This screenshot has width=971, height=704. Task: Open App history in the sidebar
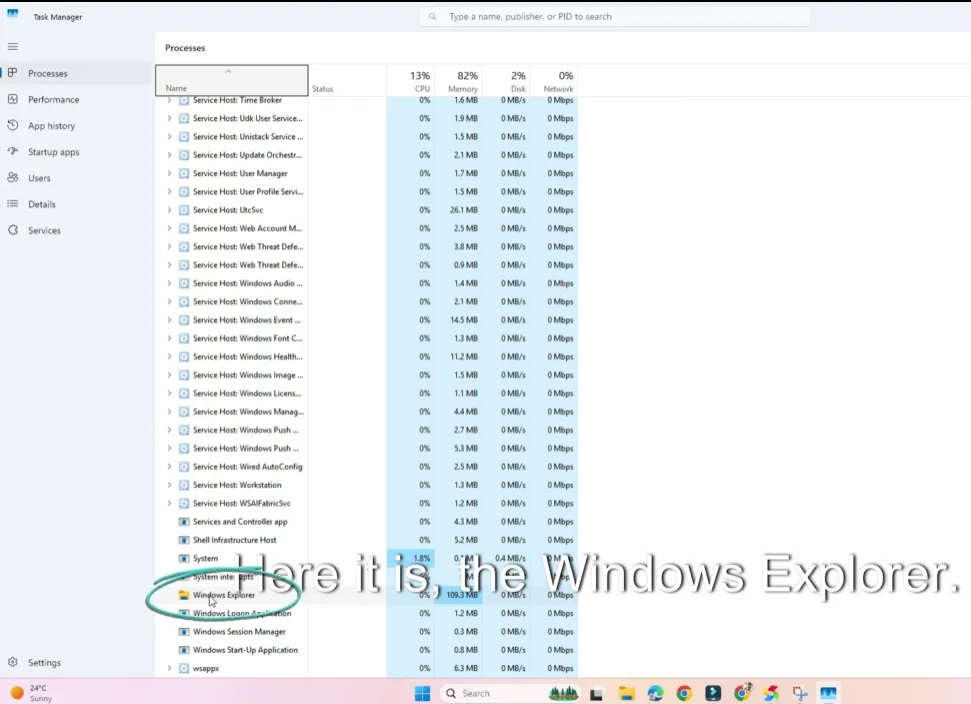click(x=76, y=126)
